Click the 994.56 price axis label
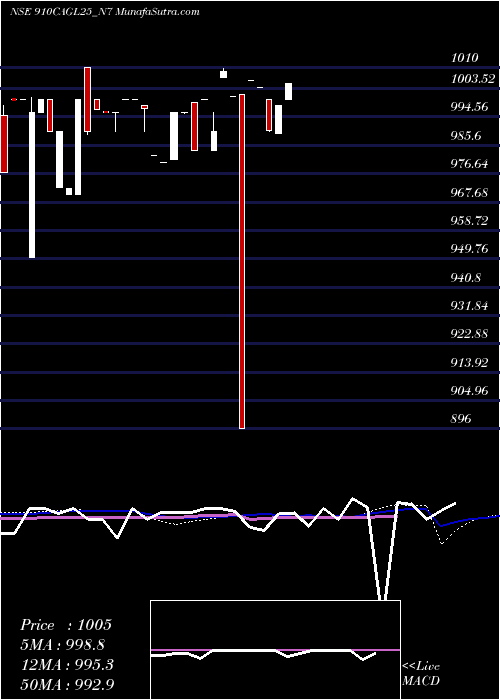The image size is (500, 700). [469, 107]
